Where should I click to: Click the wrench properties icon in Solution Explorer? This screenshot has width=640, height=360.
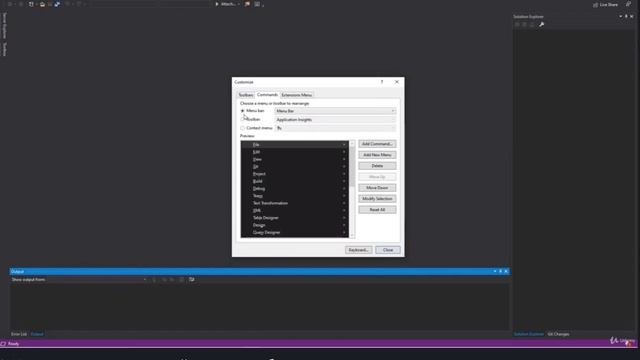(x=541, y=24)
